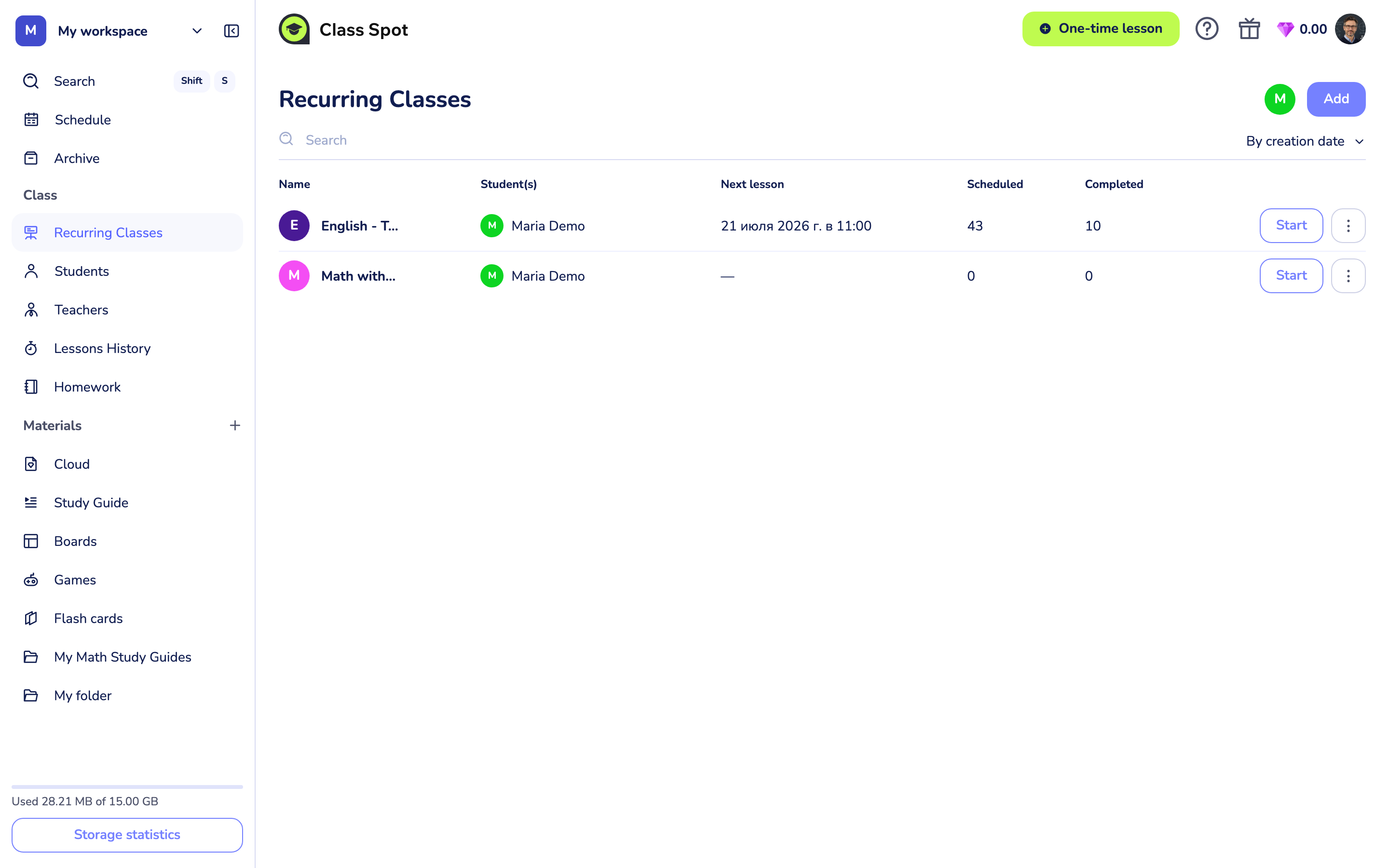Open Search in the sidebar
The image size is (1389, 868).
point(127,81)
